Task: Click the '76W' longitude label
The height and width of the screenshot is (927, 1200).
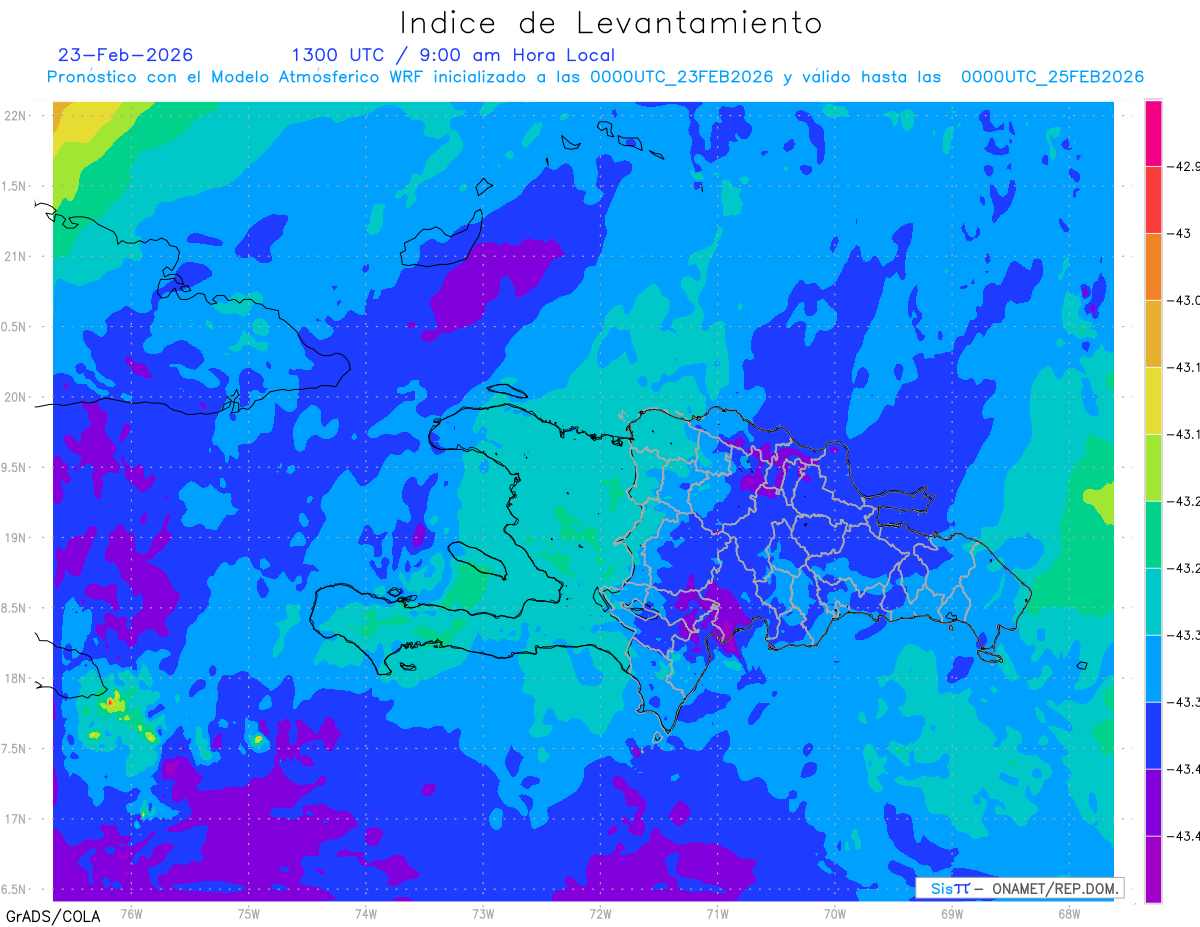Action: click(131, 914)
